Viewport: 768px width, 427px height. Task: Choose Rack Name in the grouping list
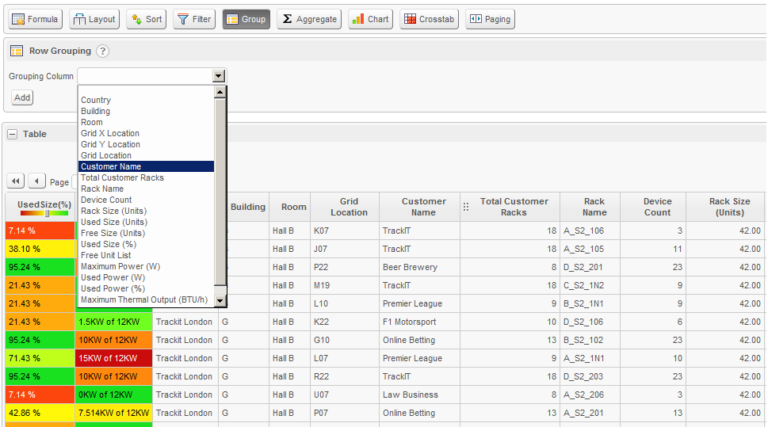click(102, 188)
